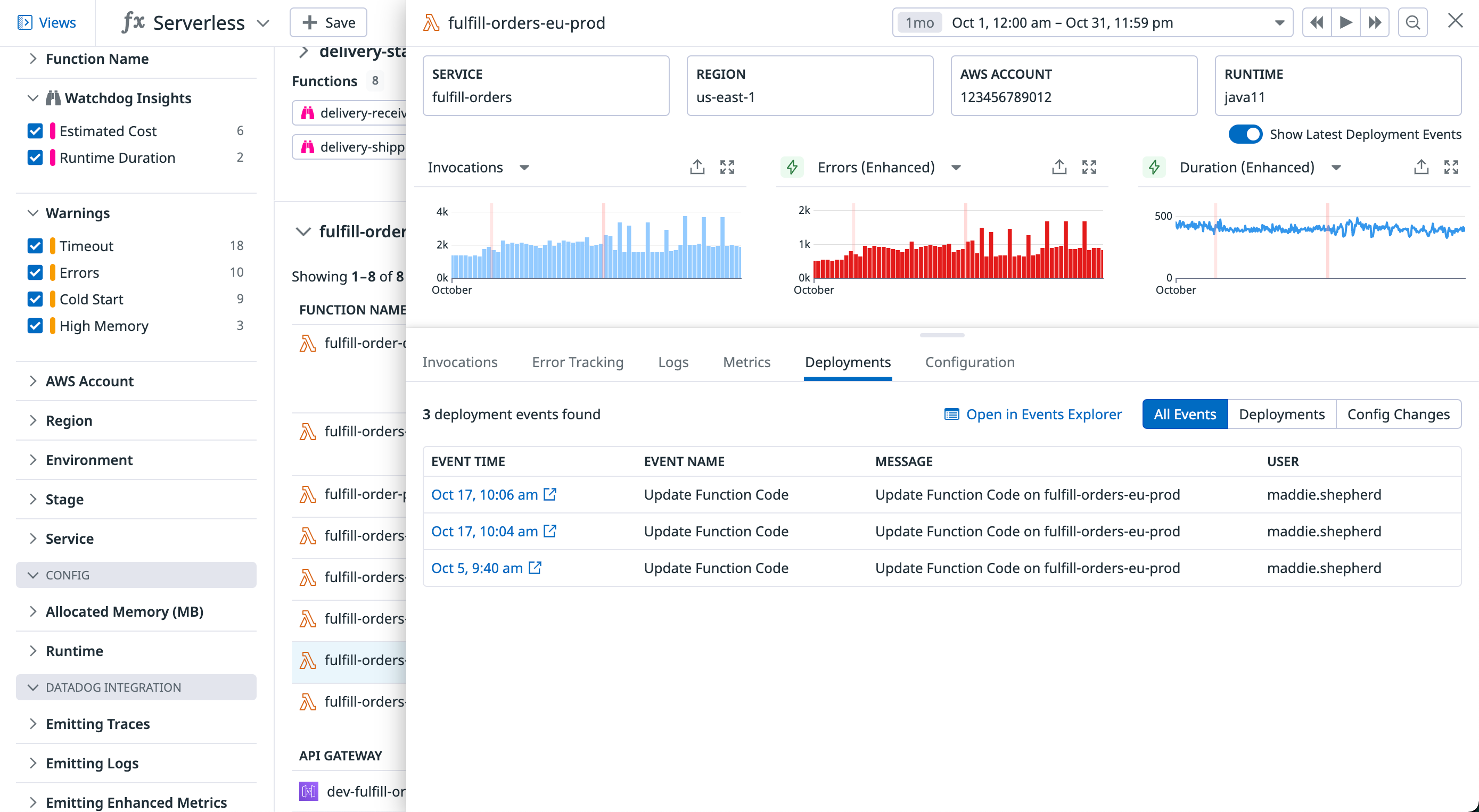Image resolution: width=1479 pixels, height=812 pixels.
Task: Open the Oct 1 – Oct 31 time range dropdown
Action: 1280,22
